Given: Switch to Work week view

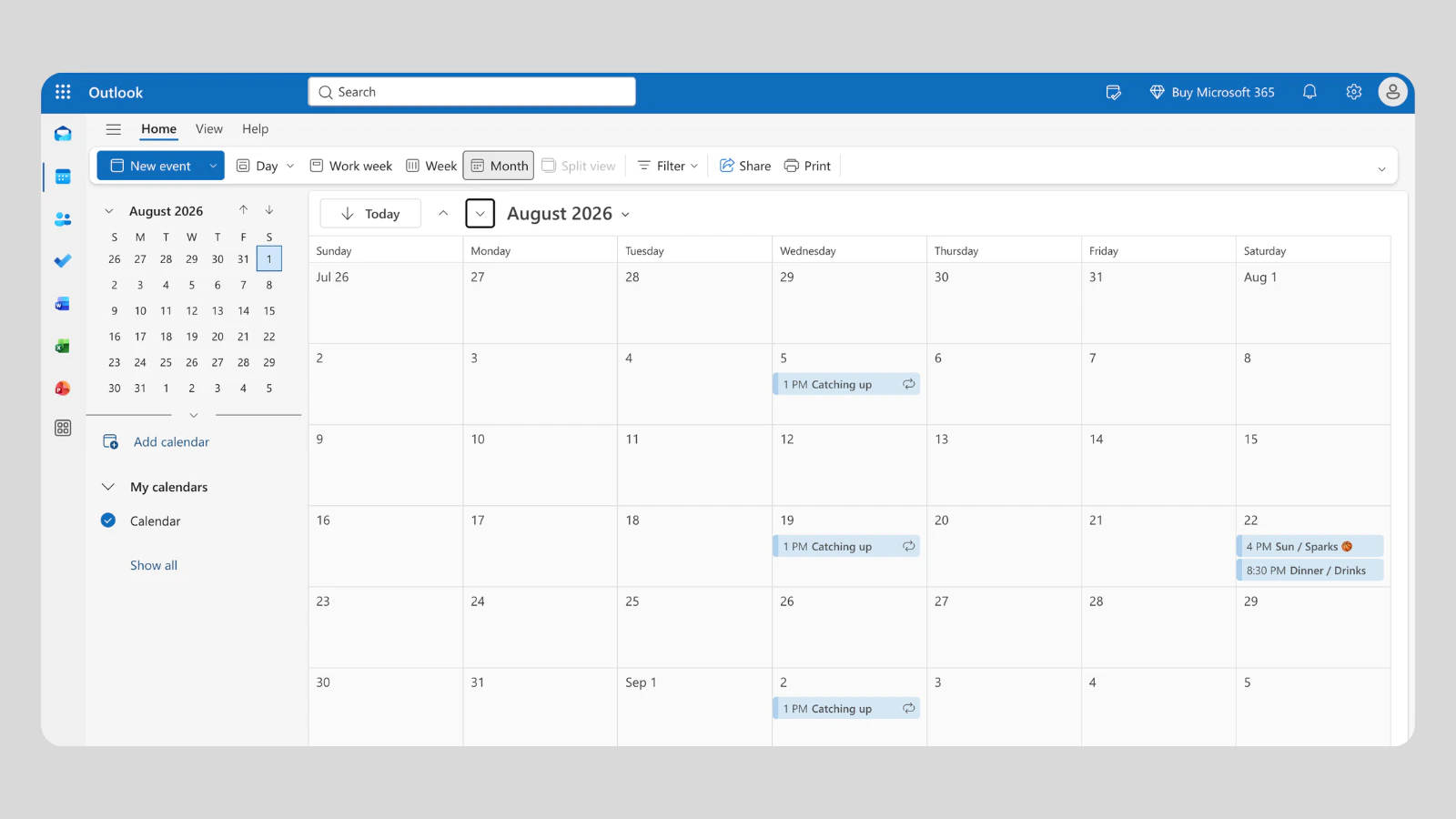Looking at the screenshot, I should click(351, 166).
